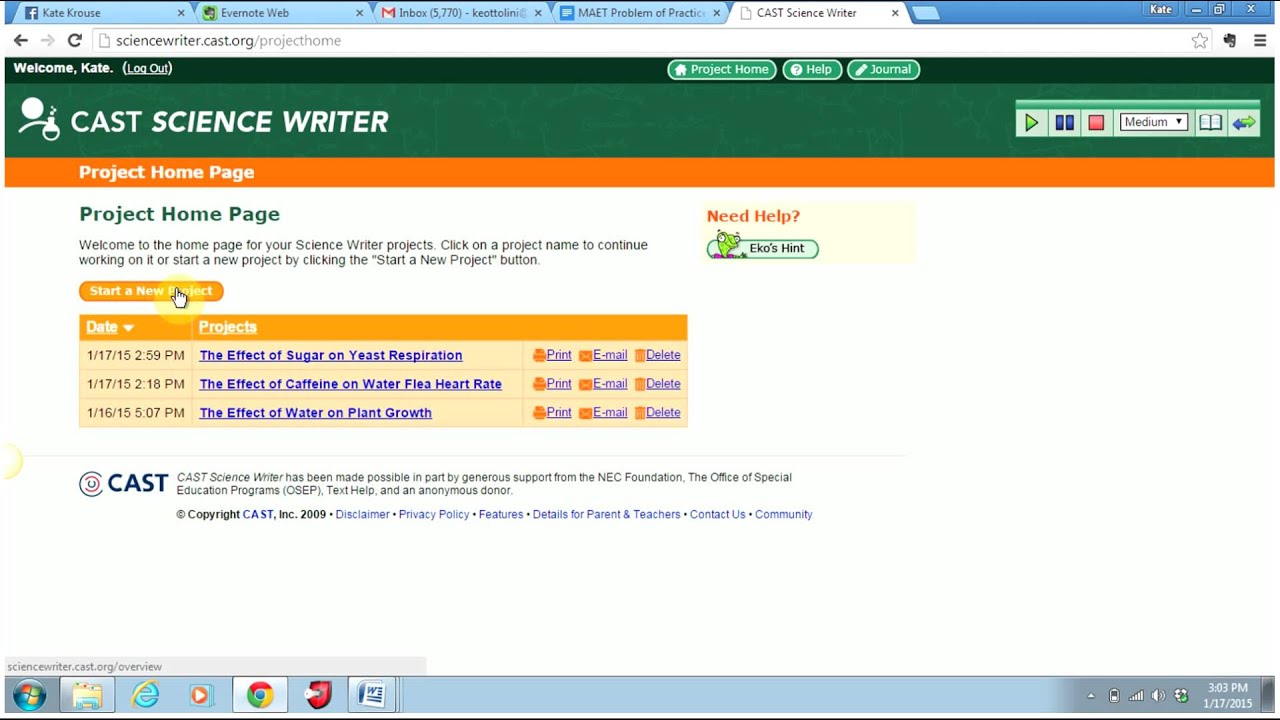The height and width of the screenshot is (720, 1280).
Task: Reload the current page
Action: click(x=74, y=40)
